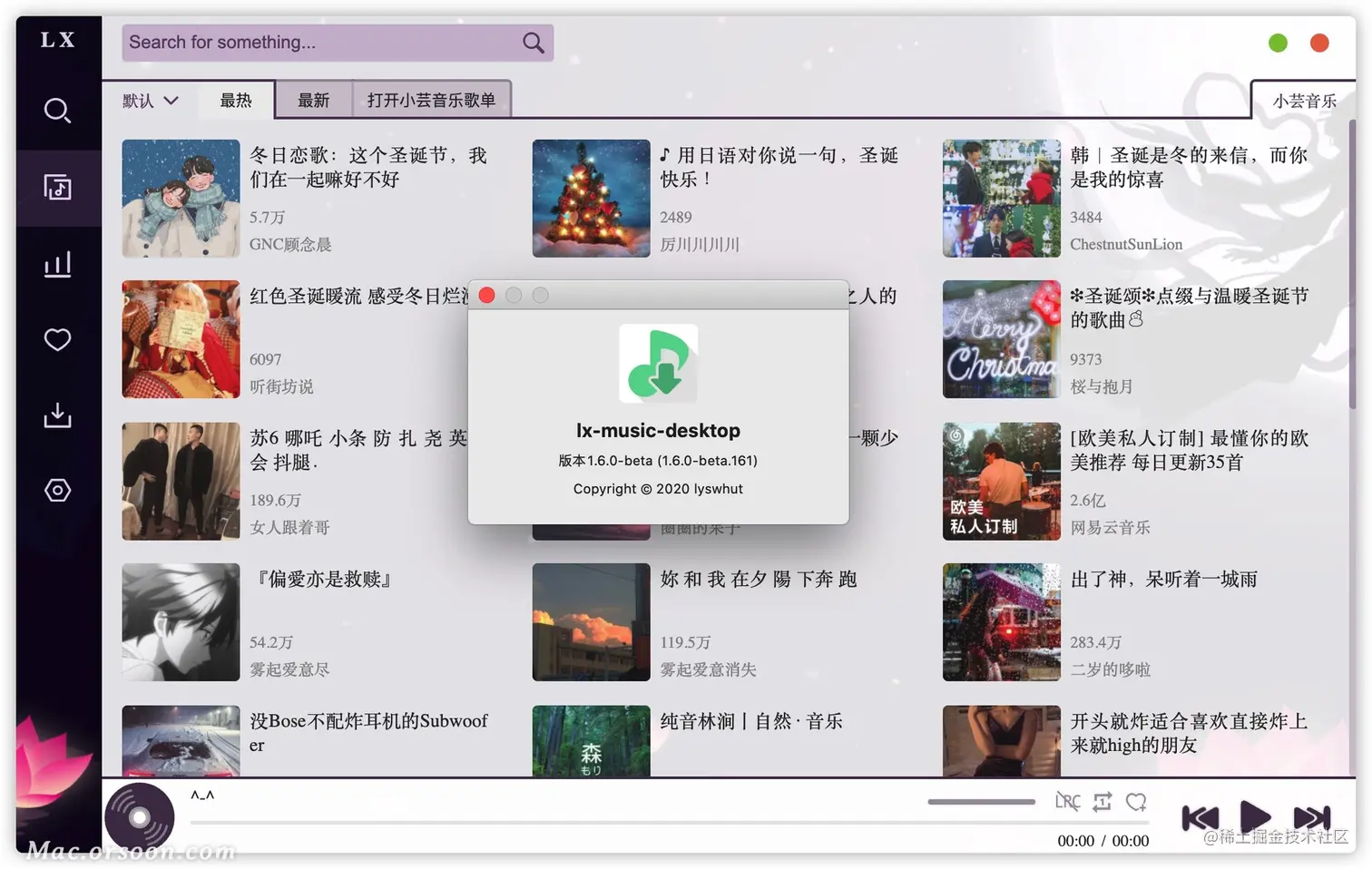Play the current track
Image resolution: width=1372 pixels, height=869 pixels.
tap(1256, 817)
